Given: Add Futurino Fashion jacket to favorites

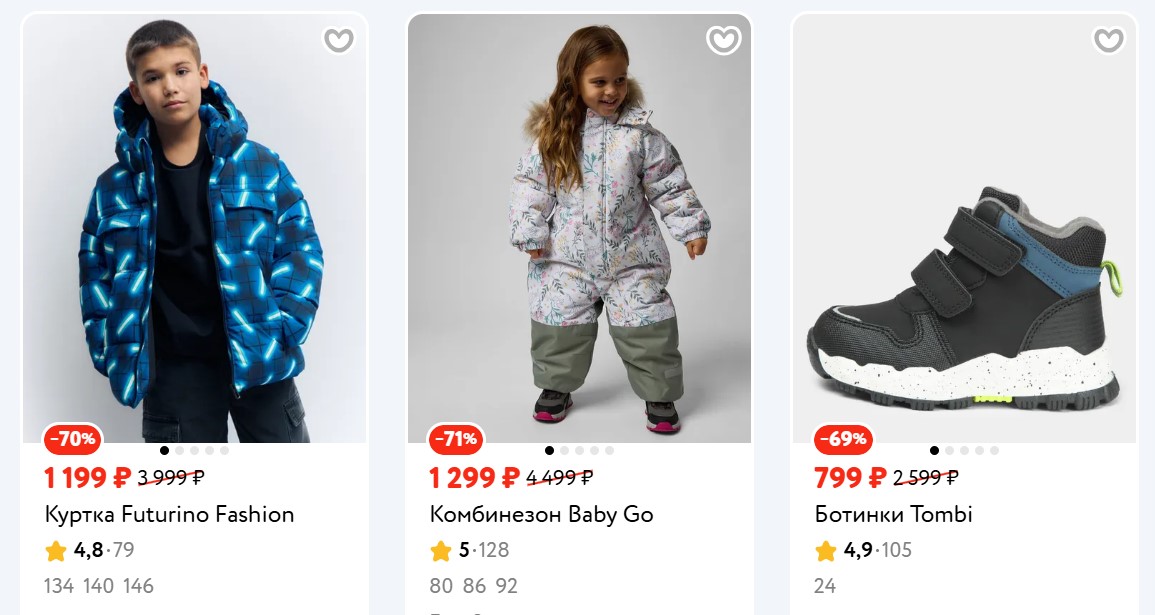Looking at the screenshot, I should pyautogui.click(x=339, y=40).
